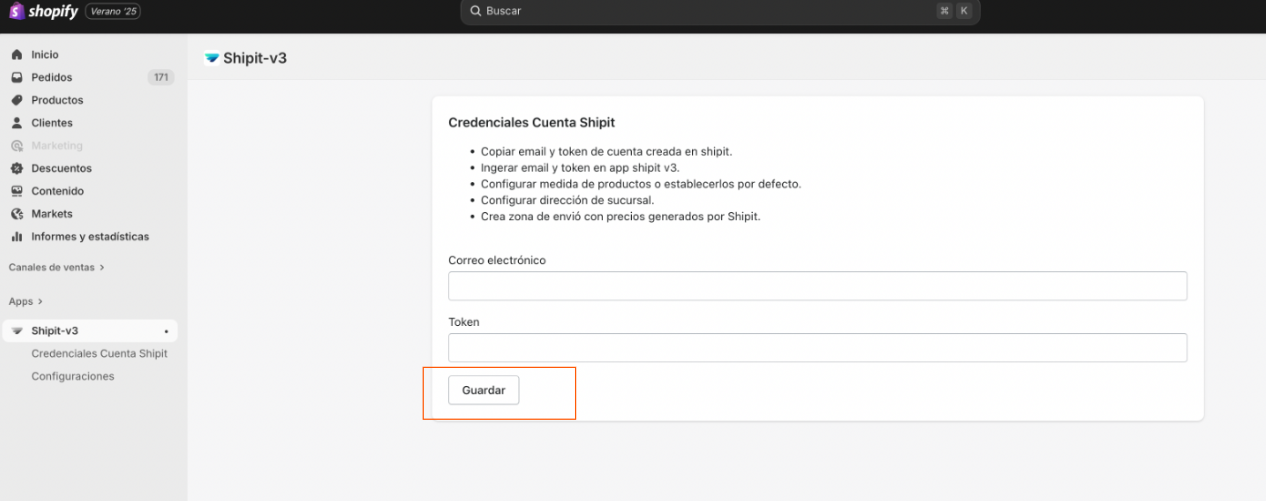This screenshot has width=1266, height=501.
Task: Click the Correo electrónico input field
Action: 817,286
